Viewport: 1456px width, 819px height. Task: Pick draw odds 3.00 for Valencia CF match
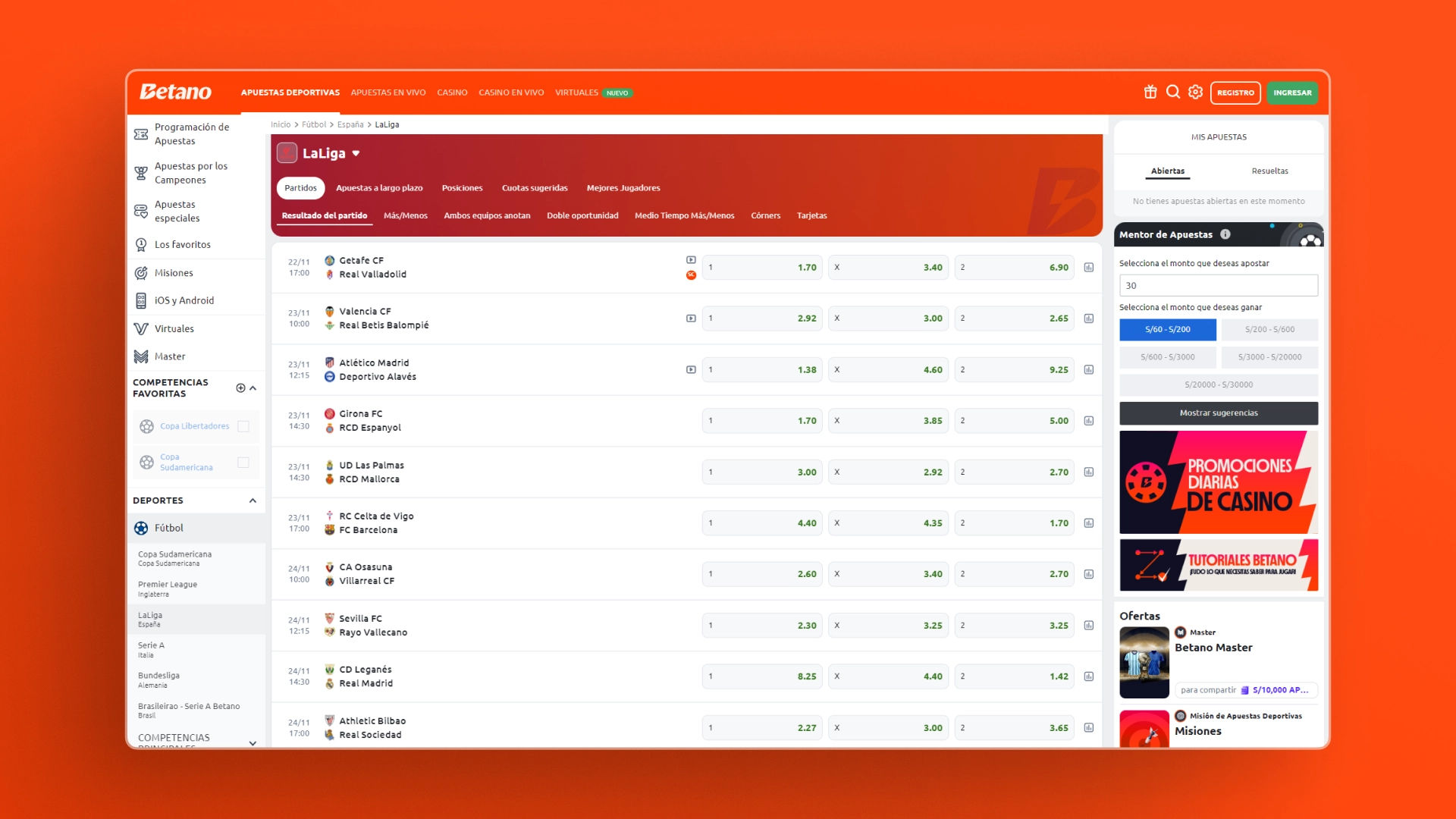pyautogui.click(x=888, y=318)
